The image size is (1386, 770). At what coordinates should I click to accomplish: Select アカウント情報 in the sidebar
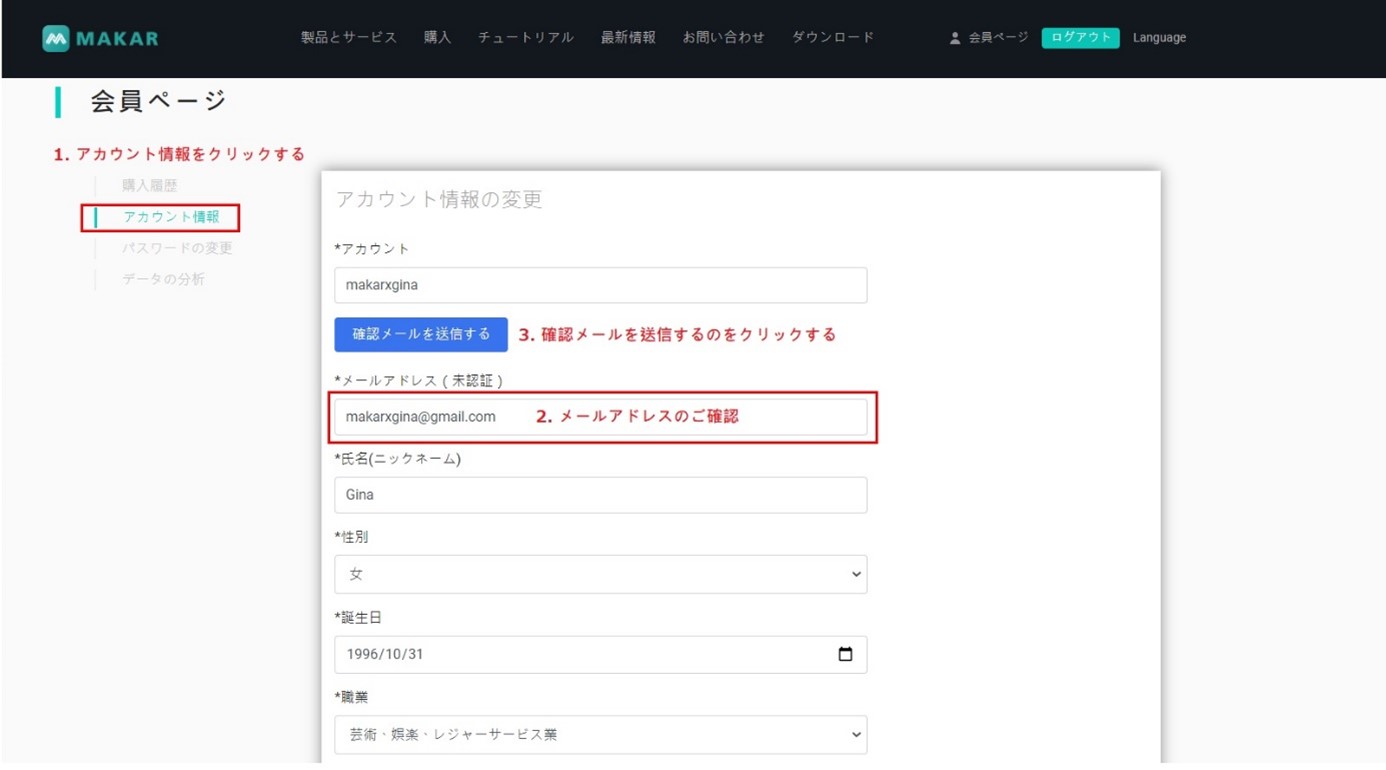click(x=171, y=217)
